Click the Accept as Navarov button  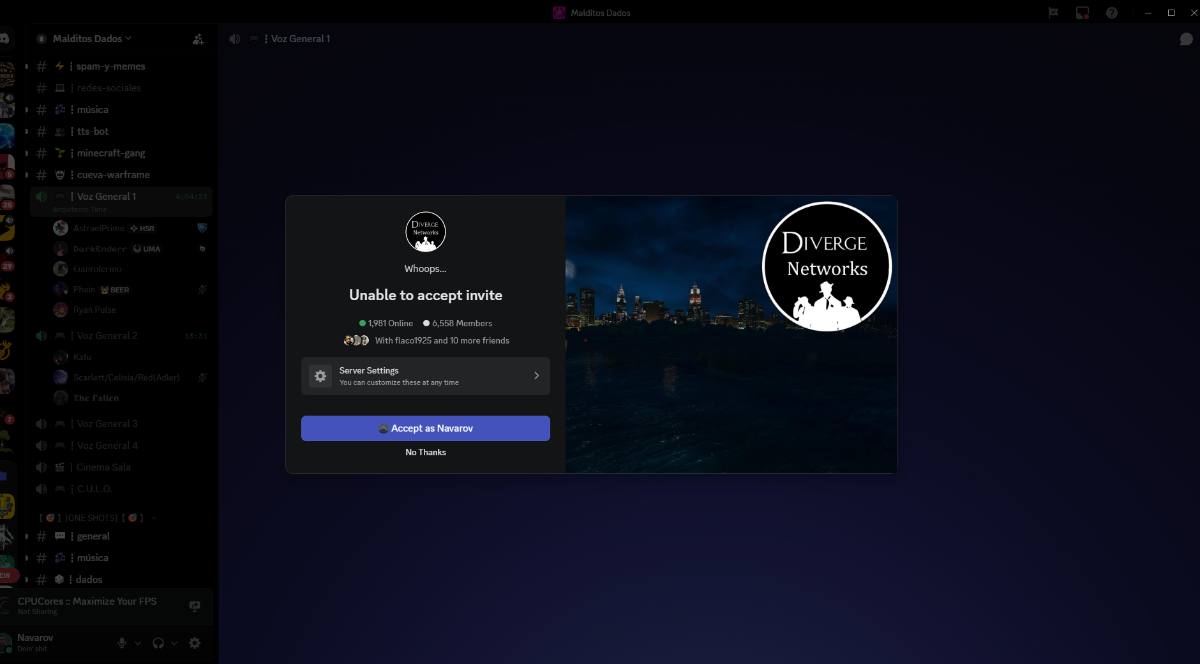click(425, 428)
